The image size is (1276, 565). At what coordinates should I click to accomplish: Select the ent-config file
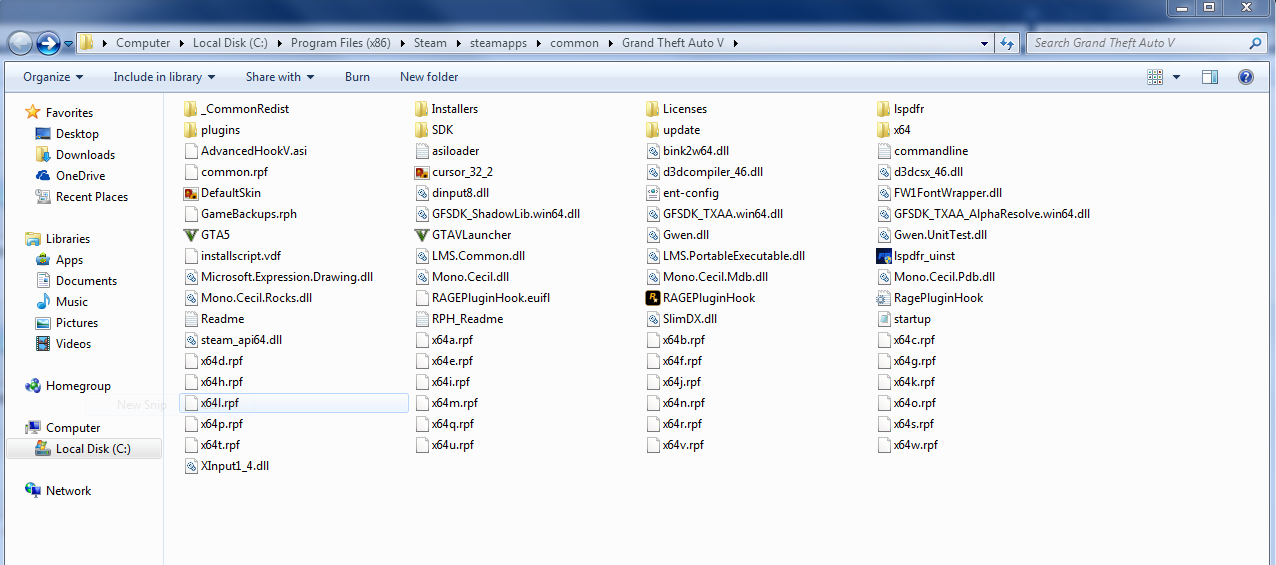[x=682, y=193]
